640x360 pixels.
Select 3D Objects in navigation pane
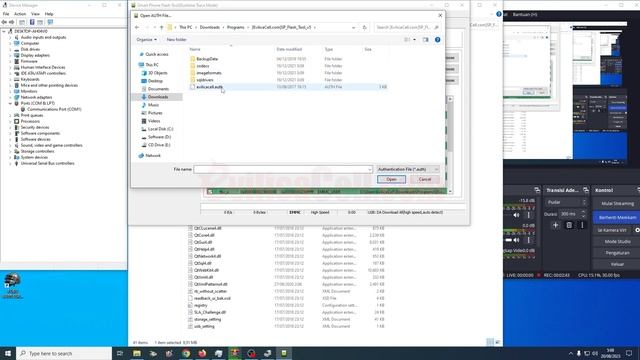158,73
